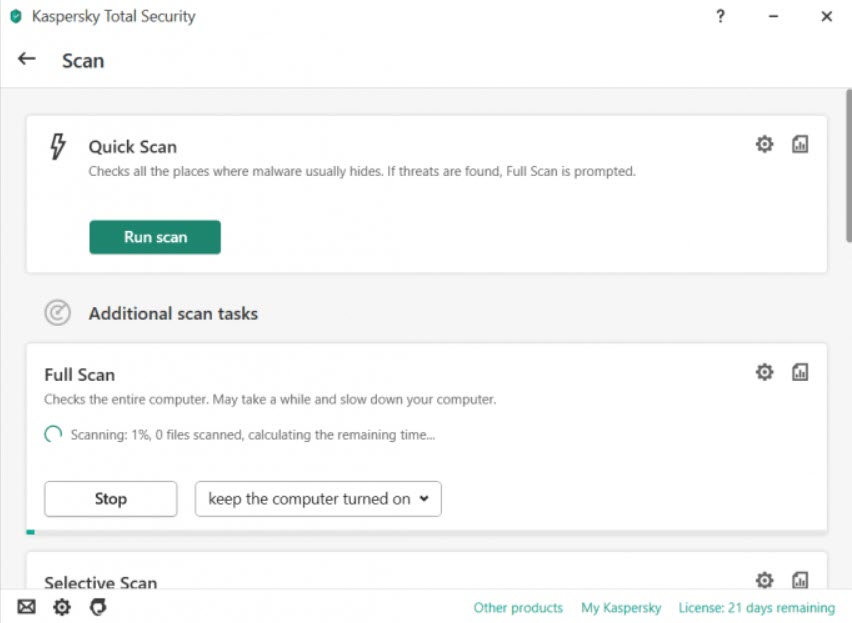
Task: Open Full Scan settings gear
Action: pyautogui.click(x=765, y=372)
